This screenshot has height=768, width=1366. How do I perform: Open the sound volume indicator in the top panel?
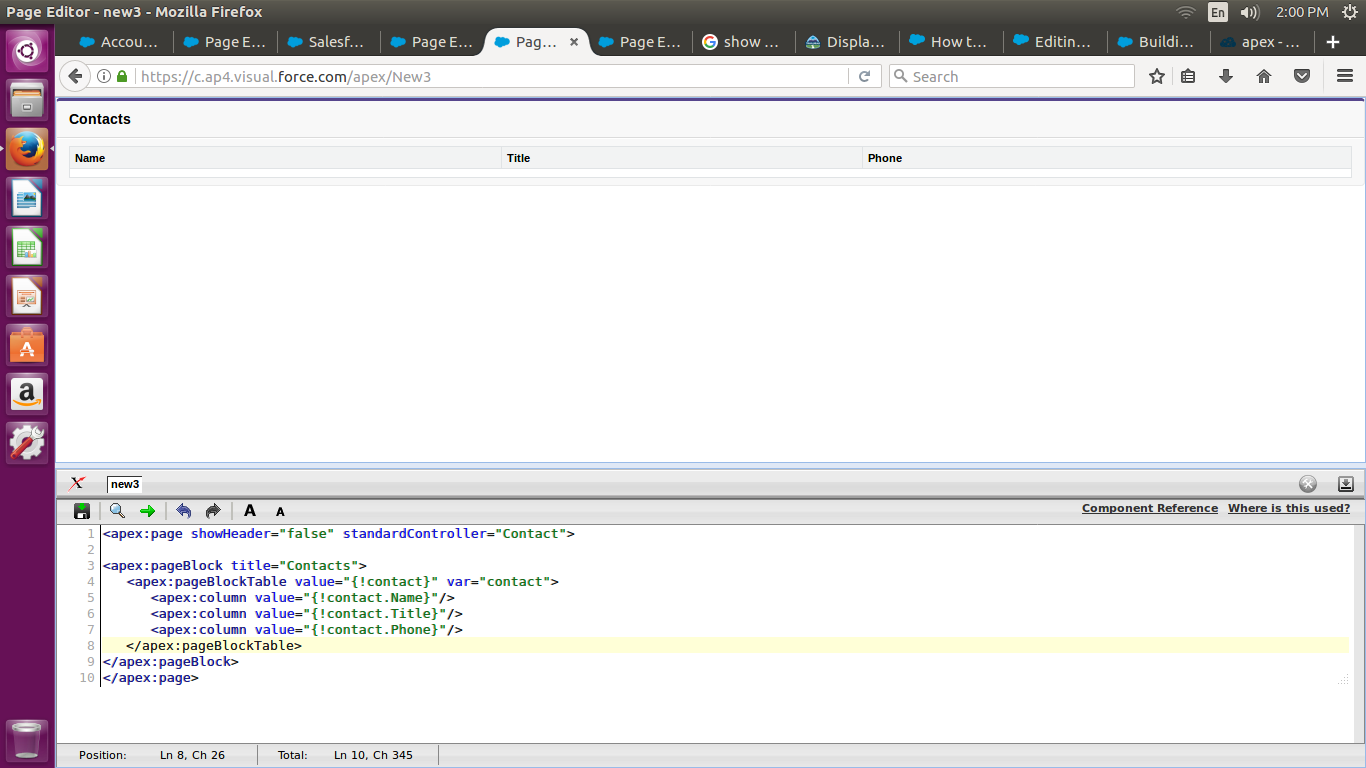click(1249, 12)
